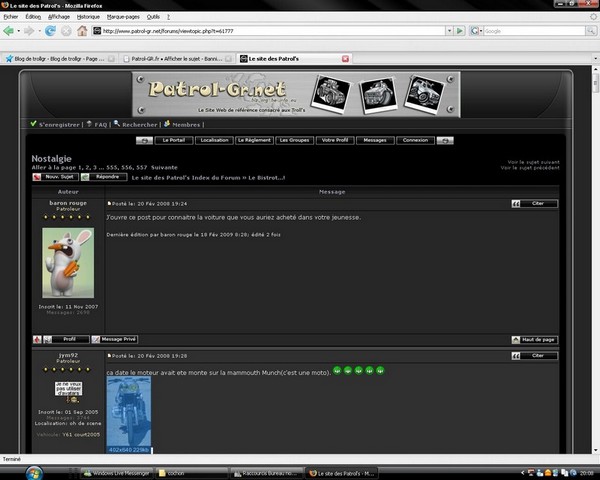This screenshot has height=480, width=600.
Task: Click the vertical scrollbar thumb
Action: pyautogui.click(x=595, y=83)
